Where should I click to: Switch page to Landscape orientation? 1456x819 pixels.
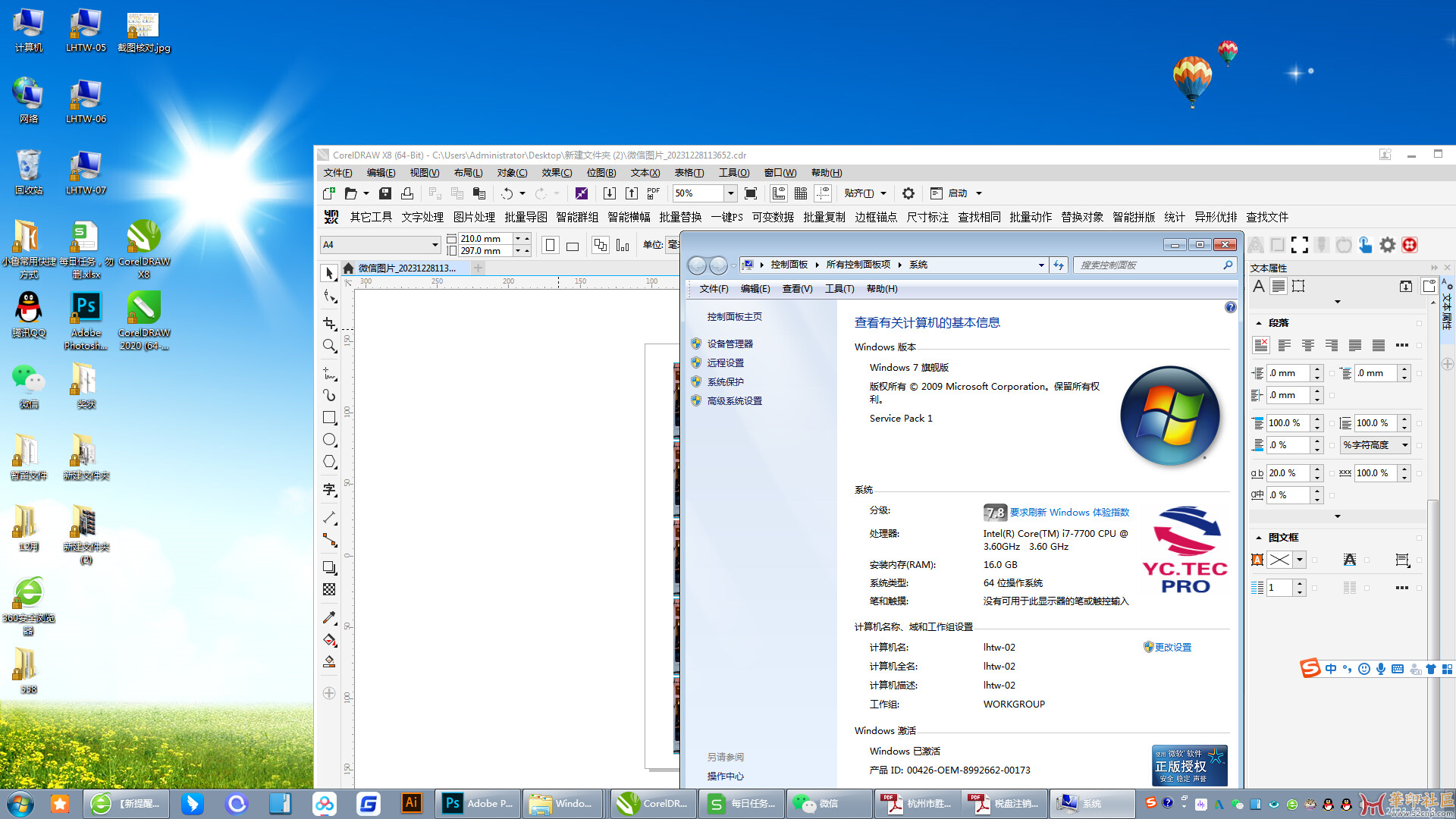click(573, 245)
